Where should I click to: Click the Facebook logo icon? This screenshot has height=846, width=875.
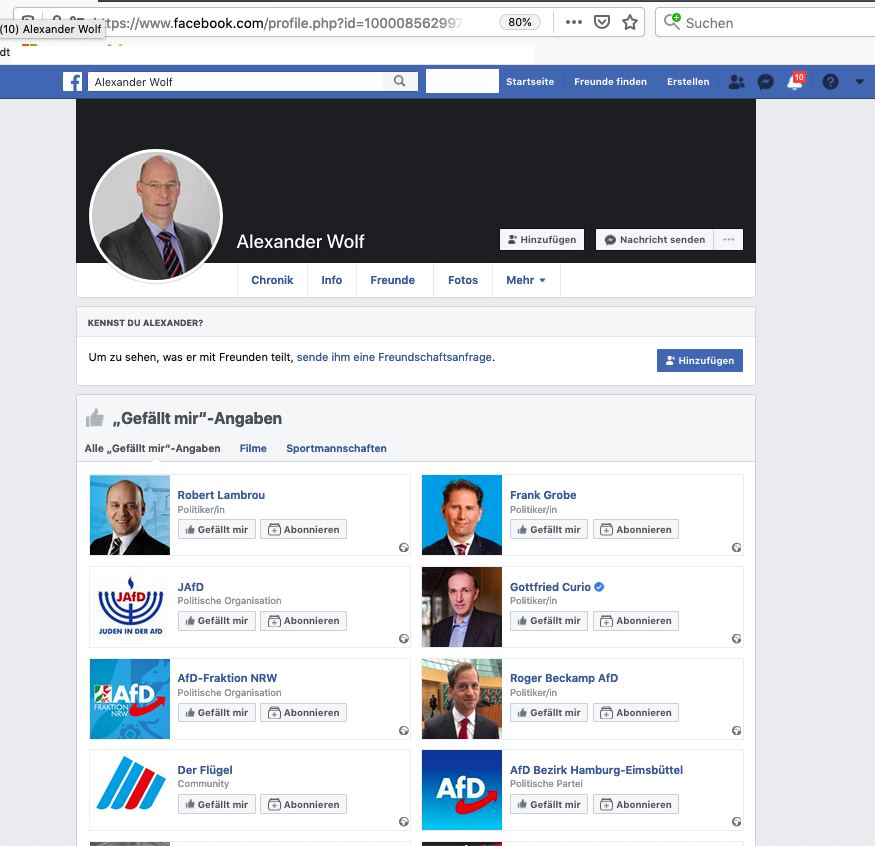pyautogui.click(x=73, y=81)
